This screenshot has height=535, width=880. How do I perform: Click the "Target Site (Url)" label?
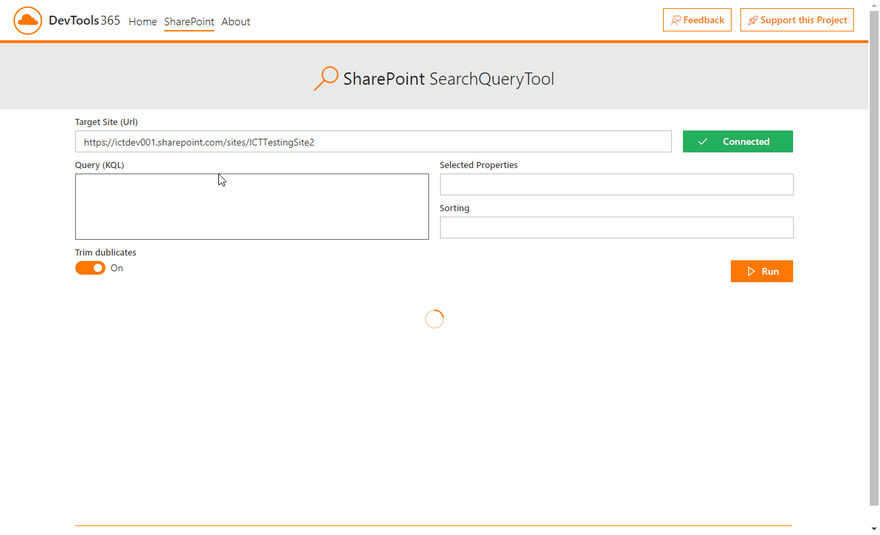(x=106, y=122)
